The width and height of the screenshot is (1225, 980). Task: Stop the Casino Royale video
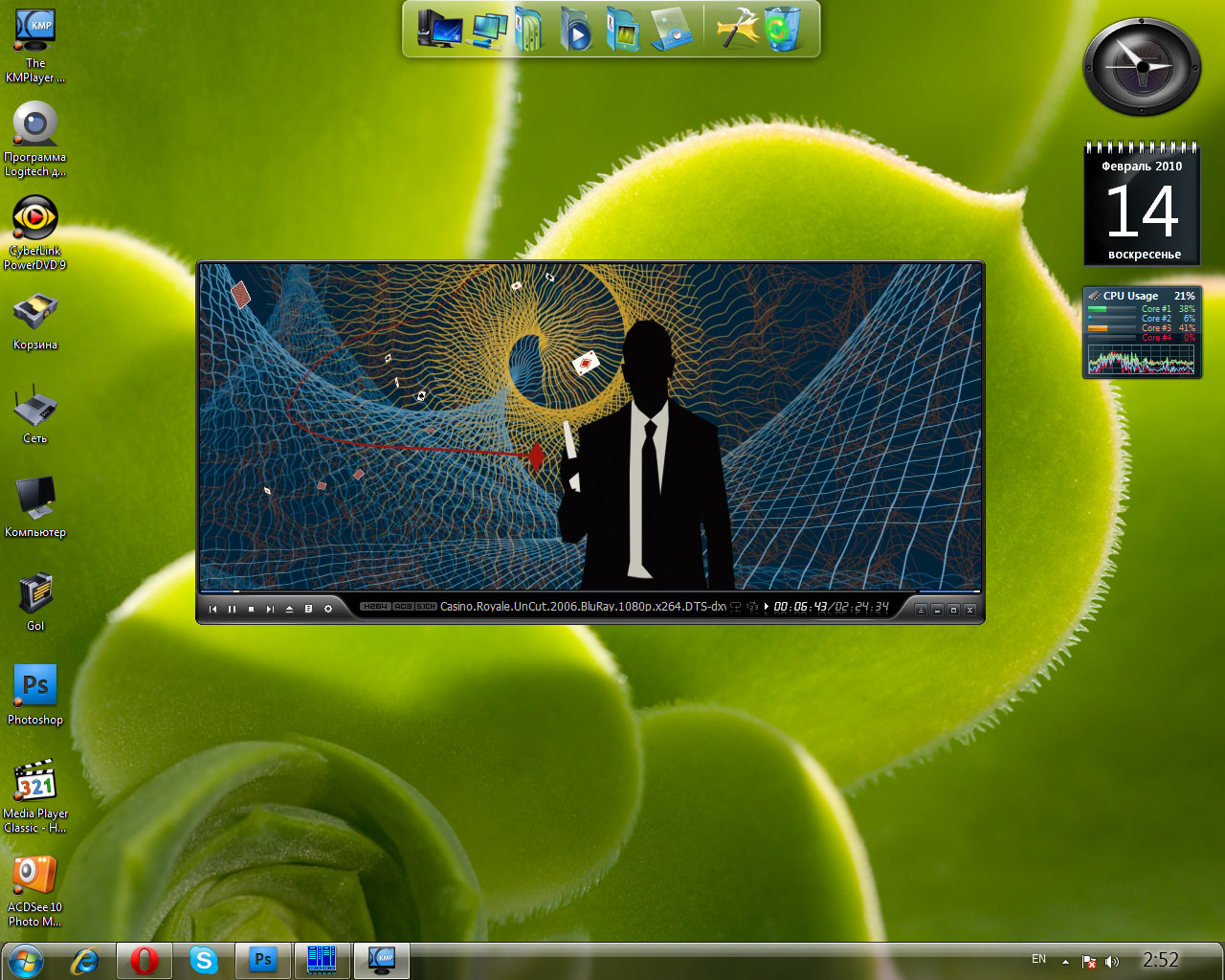pyautogui.click(x=251, y=609)
